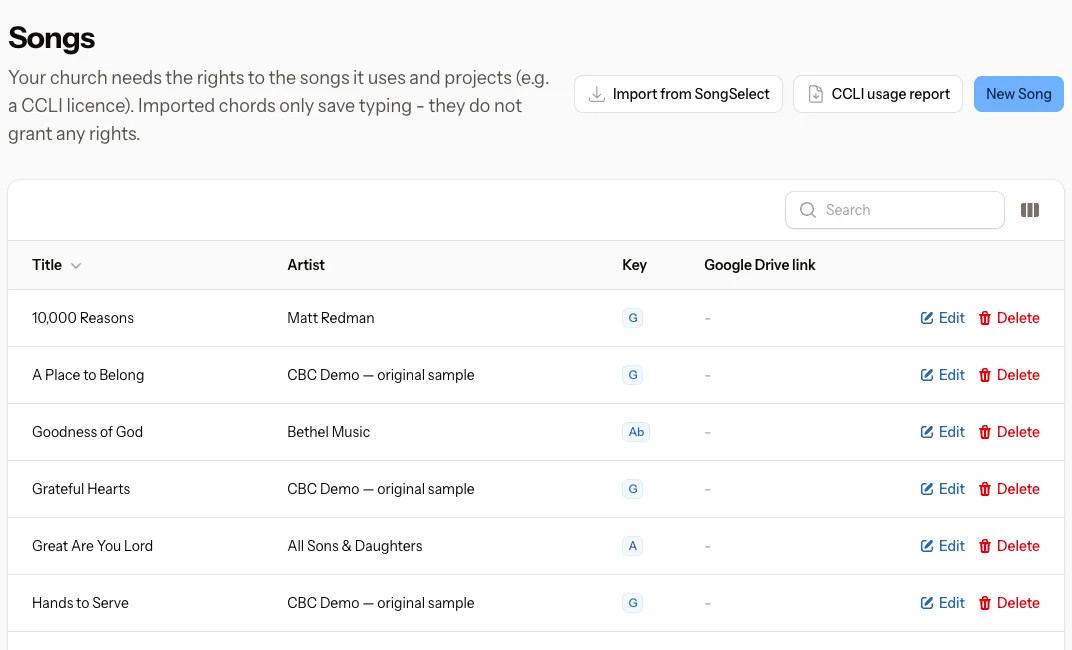Click the download icon on Import from SongSelect
1072x650 pixels.
(x=597, y=94)
